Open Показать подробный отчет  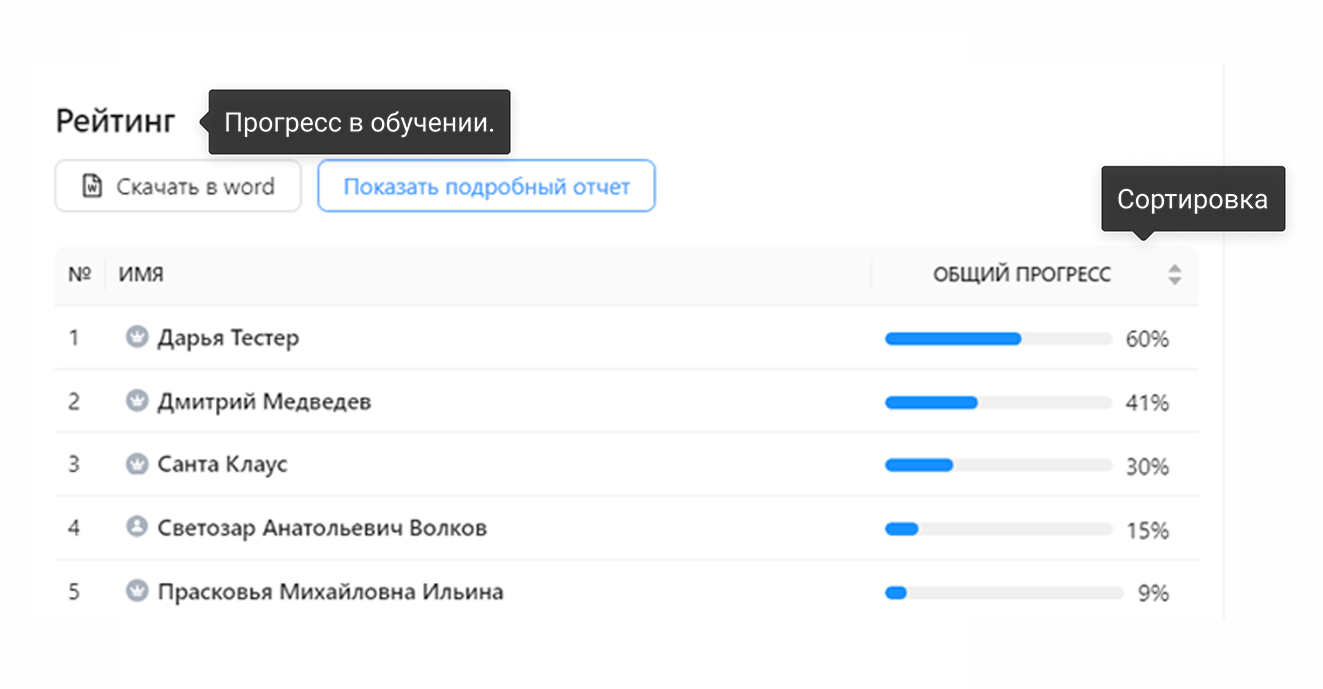click(486, 186)
